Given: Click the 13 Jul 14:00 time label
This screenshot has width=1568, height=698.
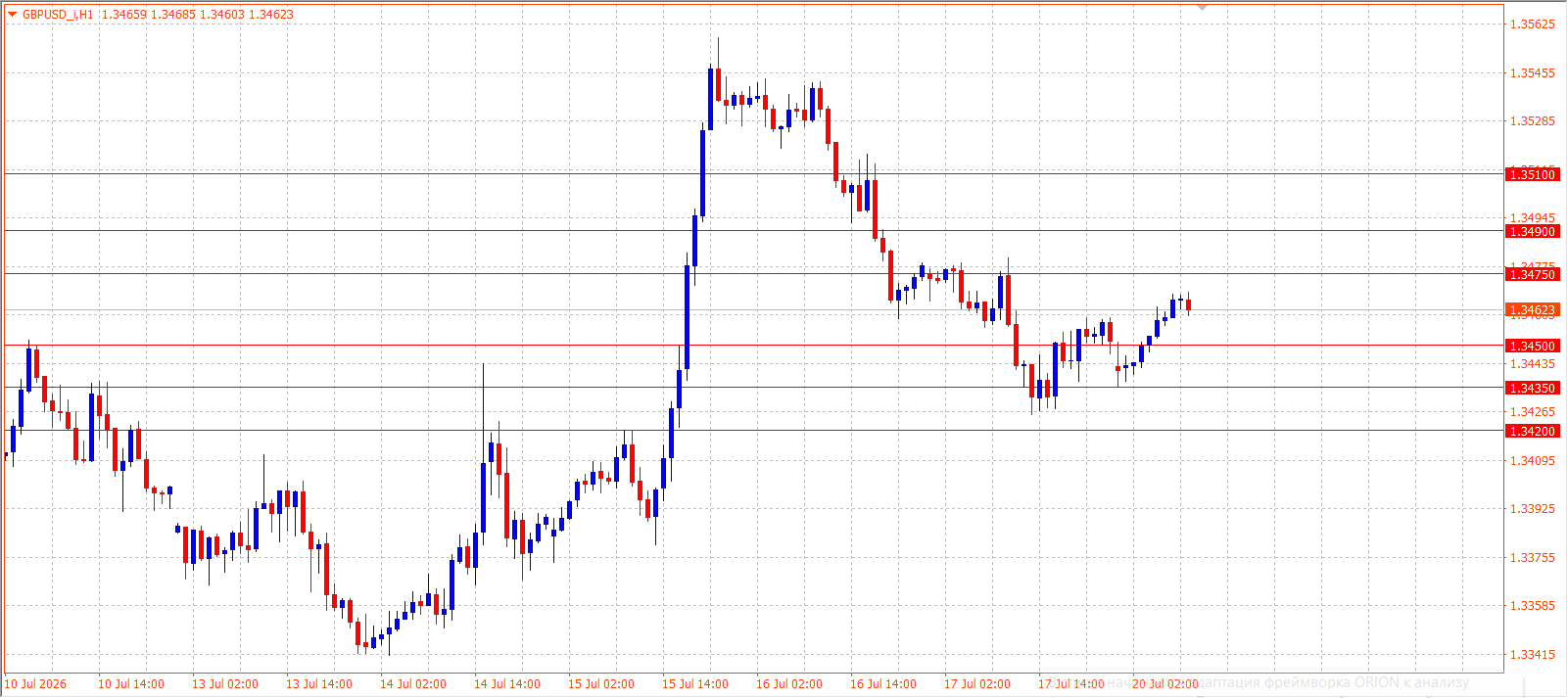Looking at the screenshot, I should pos(319,684).
